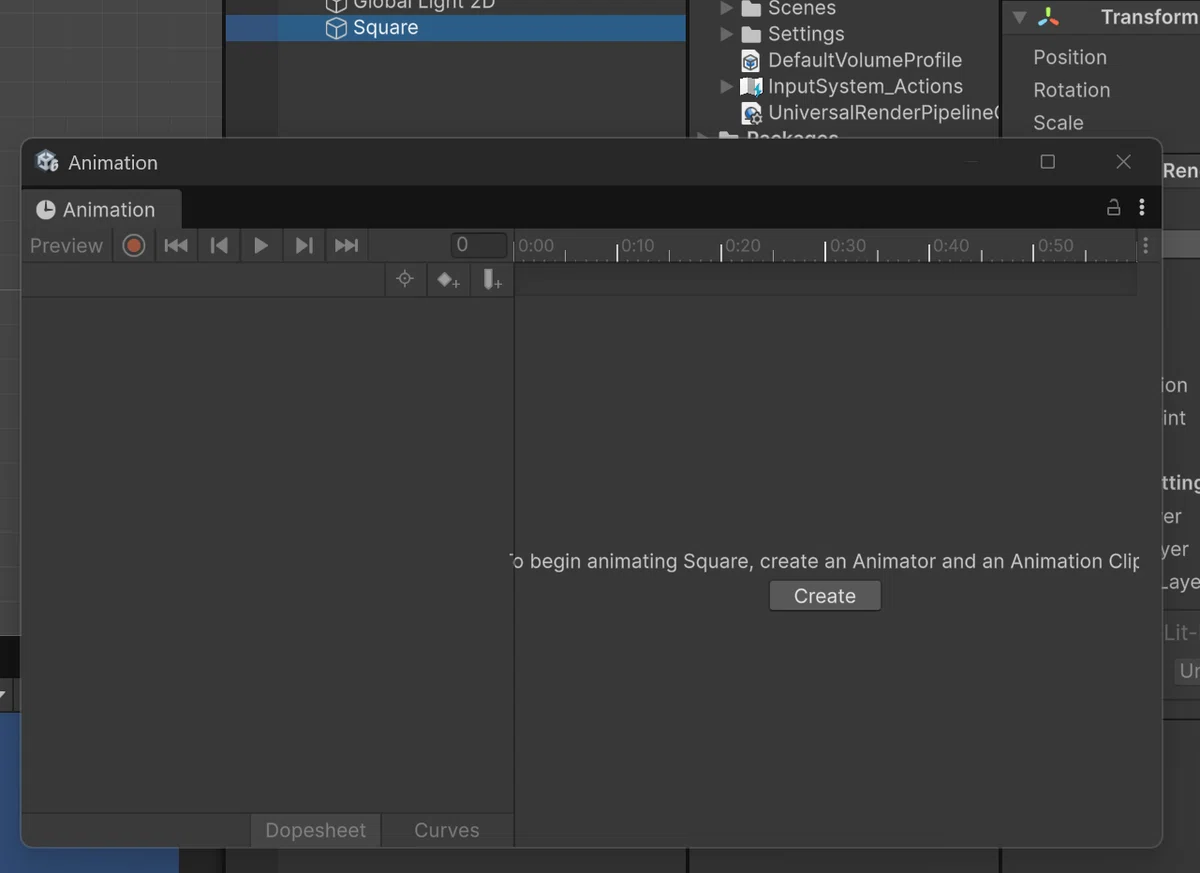Open the Animation tab options menu
This screenshot has height=873, width=1200.
pos(1142,208)
